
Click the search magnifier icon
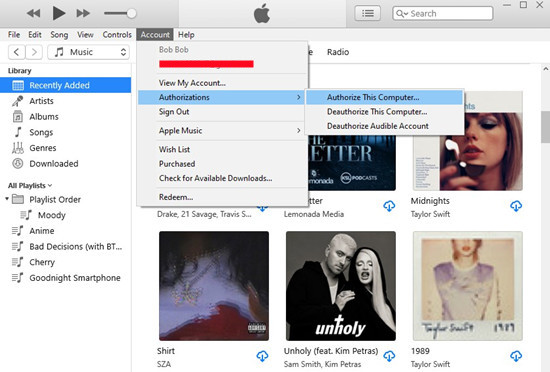pyautogui.click(x=400, y=14)
